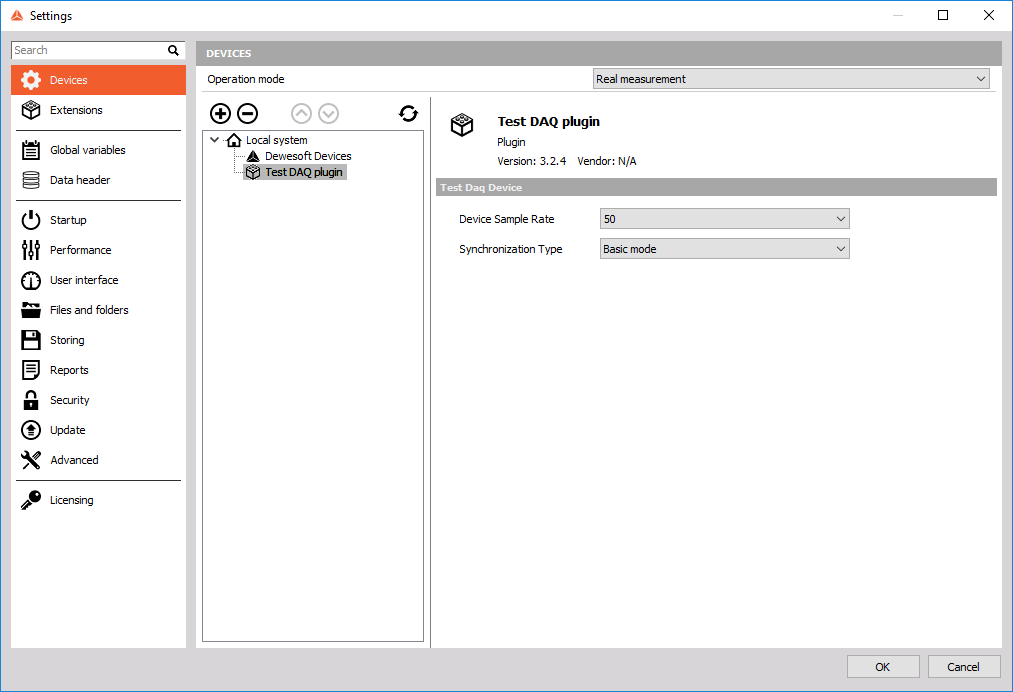The height and width of the screenshot is (692, 1013).
Task: Click the Update upload icon
Action: [30, 430]
